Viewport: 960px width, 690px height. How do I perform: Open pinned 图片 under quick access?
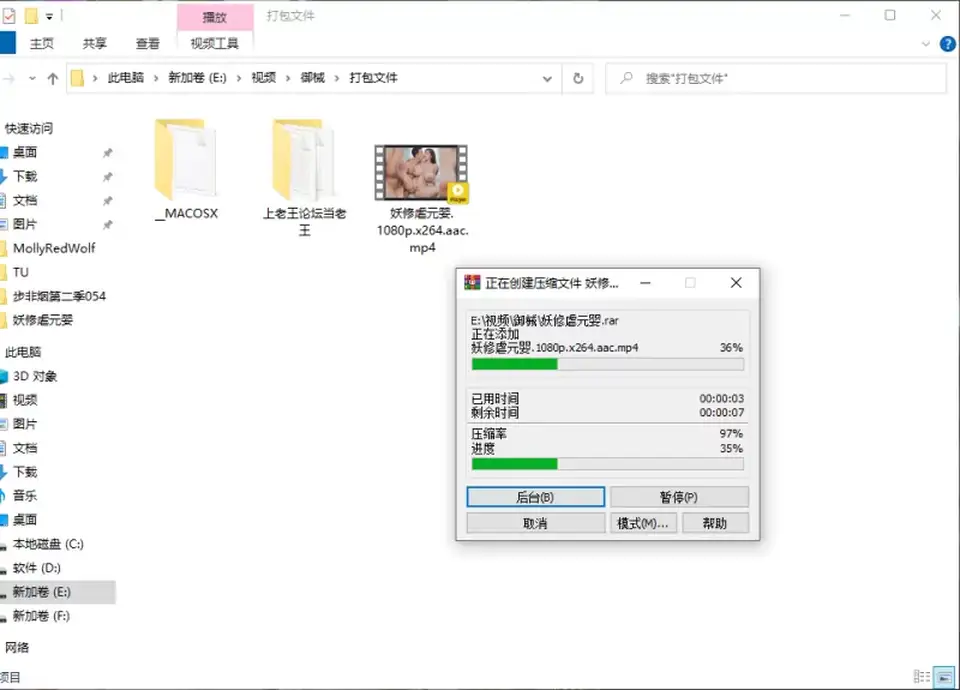pyautogui.click(x=25, y=224)
